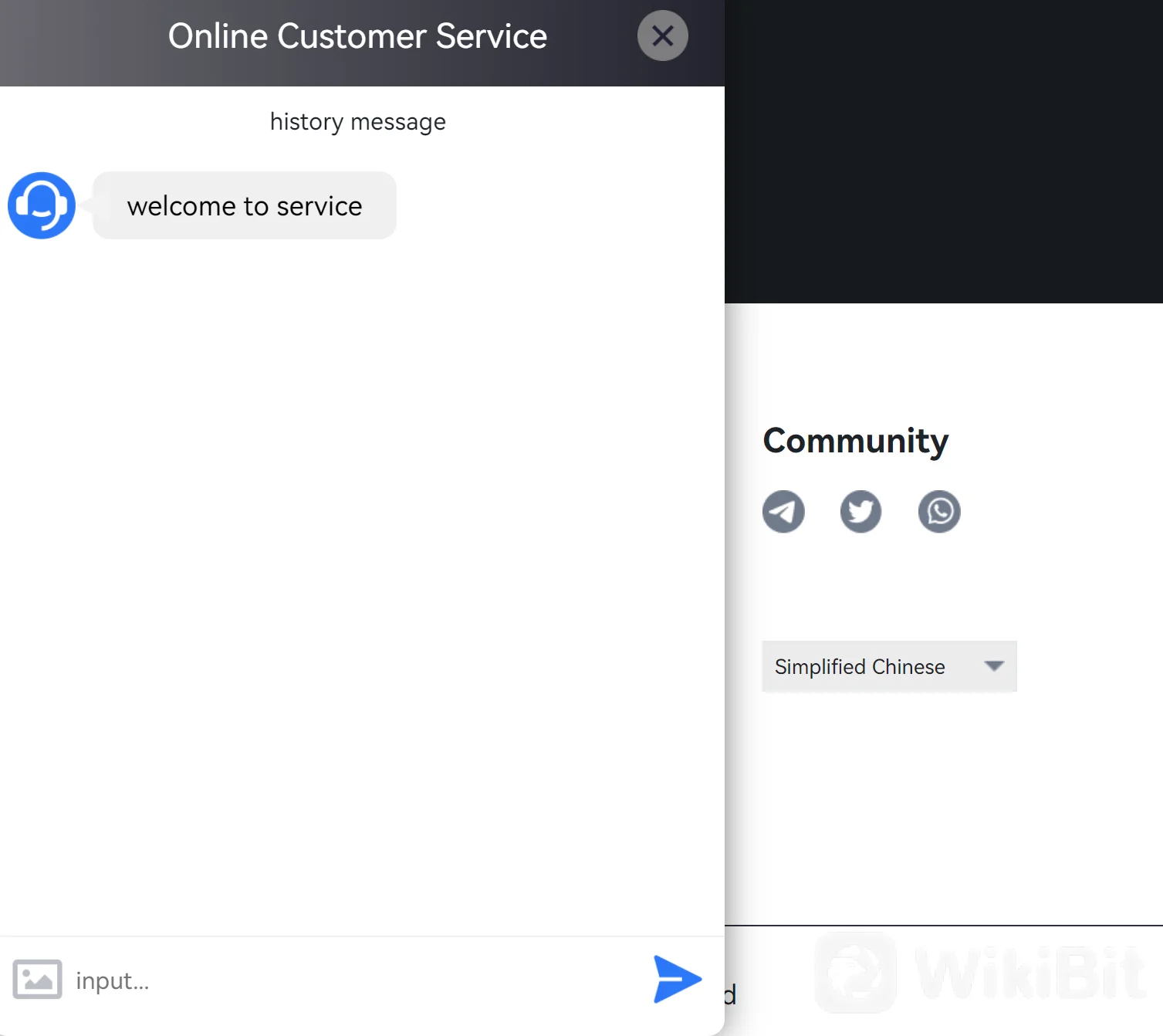The image size is (1163, 1036).
Task: Click the WikiBit watermark text
Action: point(1030,973)
